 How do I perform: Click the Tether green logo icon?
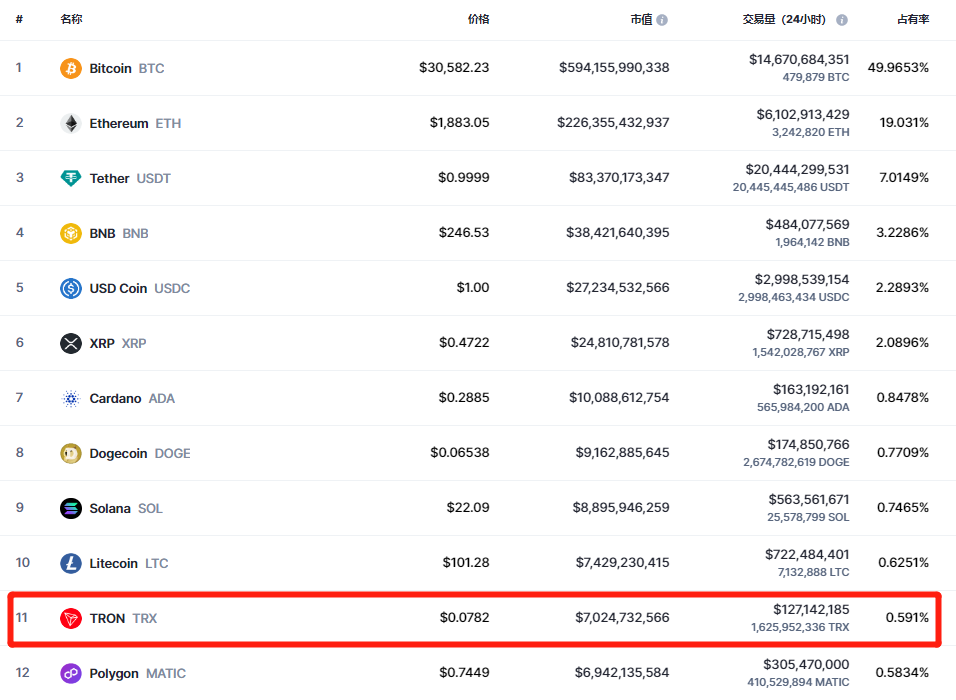[x=70, y=178]
